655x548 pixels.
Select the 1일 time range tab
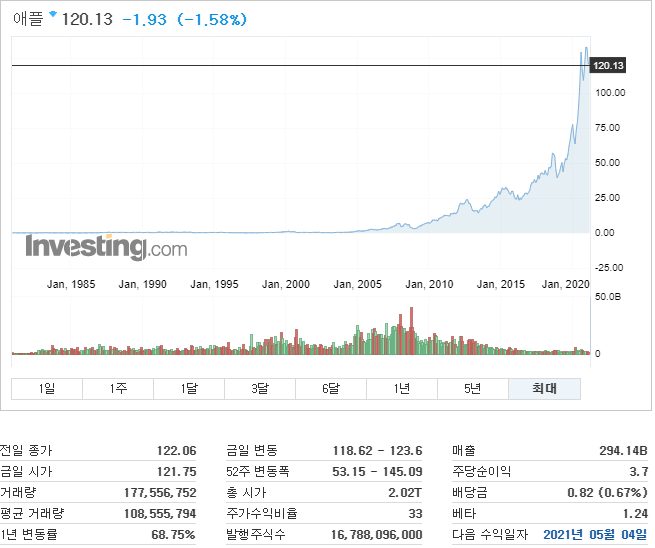[47, 389]
